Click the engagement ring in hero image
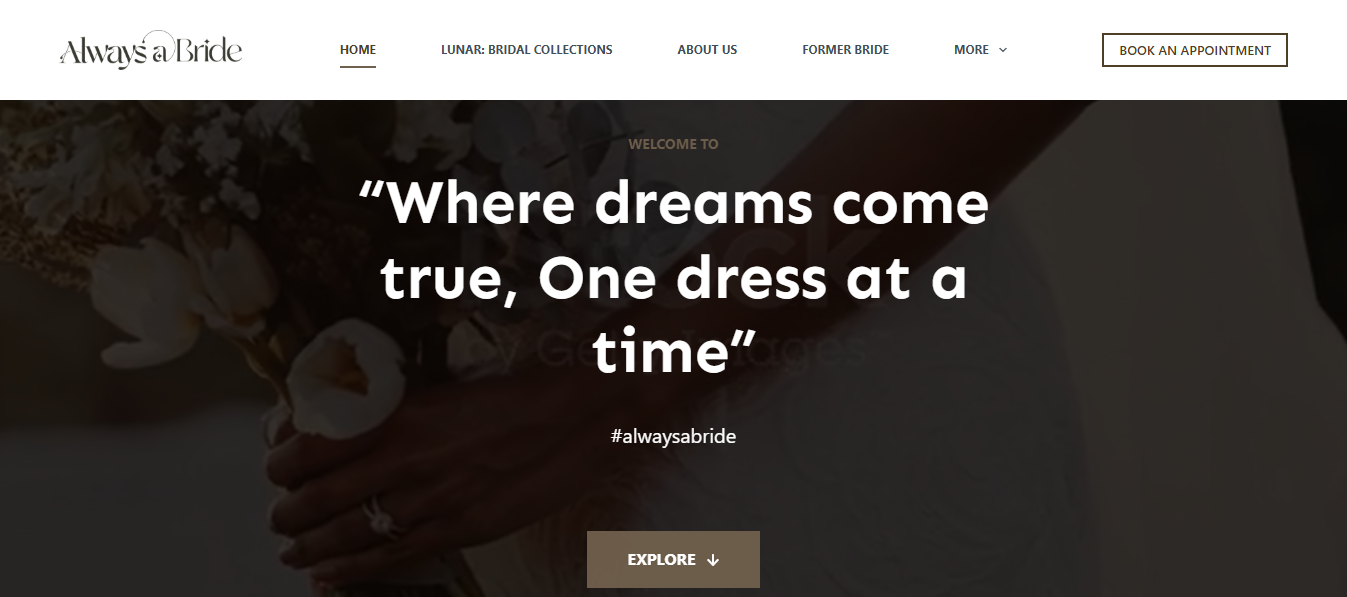 click(x=379, y=516)
